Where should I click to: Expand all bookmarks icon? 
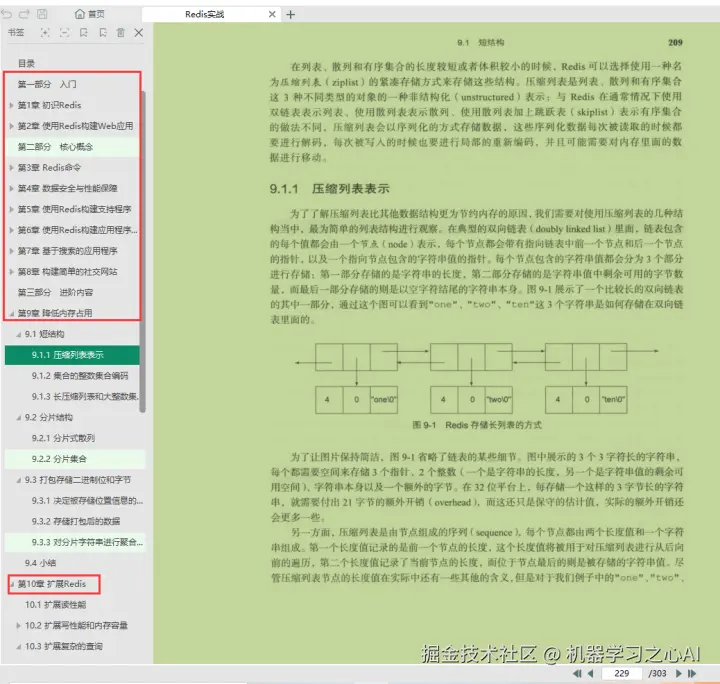click(45, 33)
